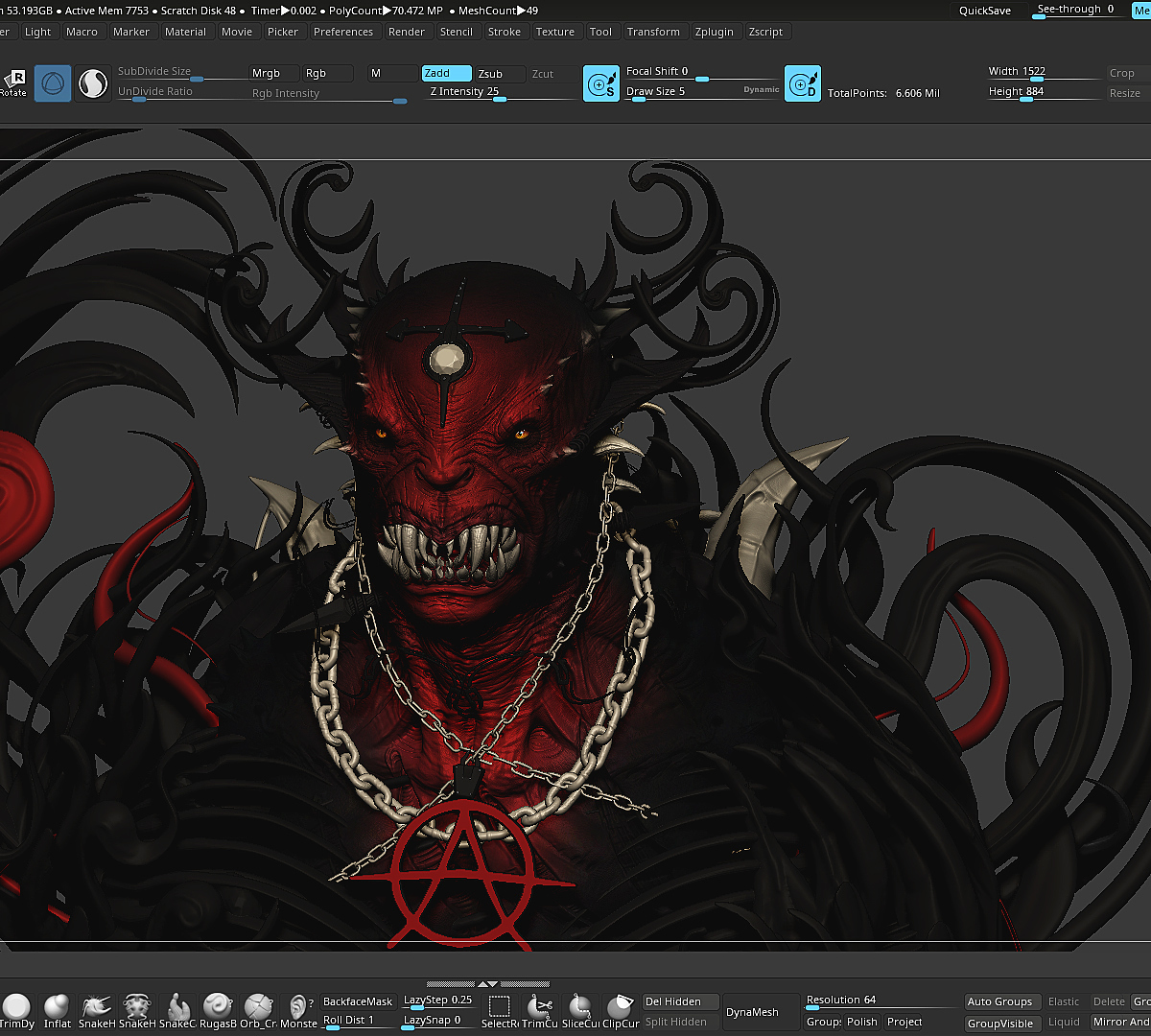Open the Picker menu
This screenshot has width=1151, height=1036.
click(283, 32)
